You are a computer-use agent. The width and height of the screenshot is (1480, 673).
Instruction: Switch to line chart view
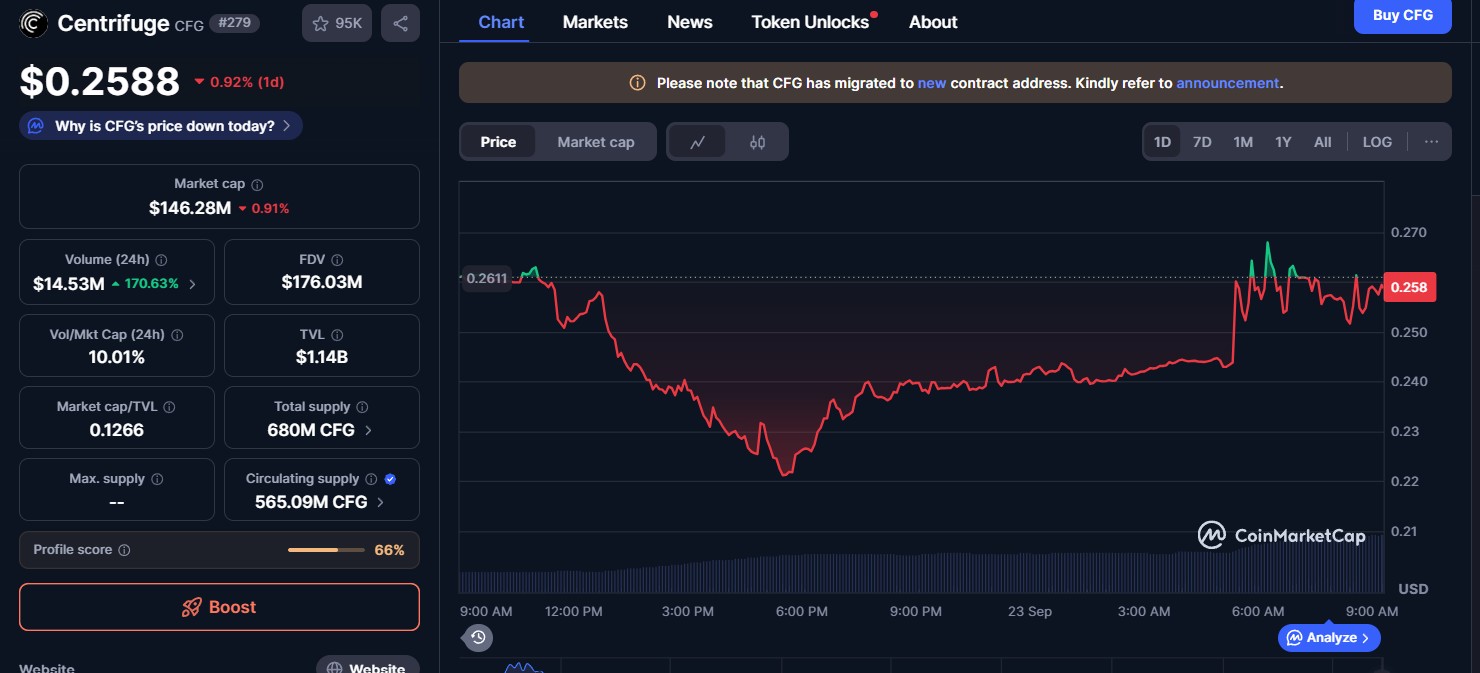coord(698,142)
